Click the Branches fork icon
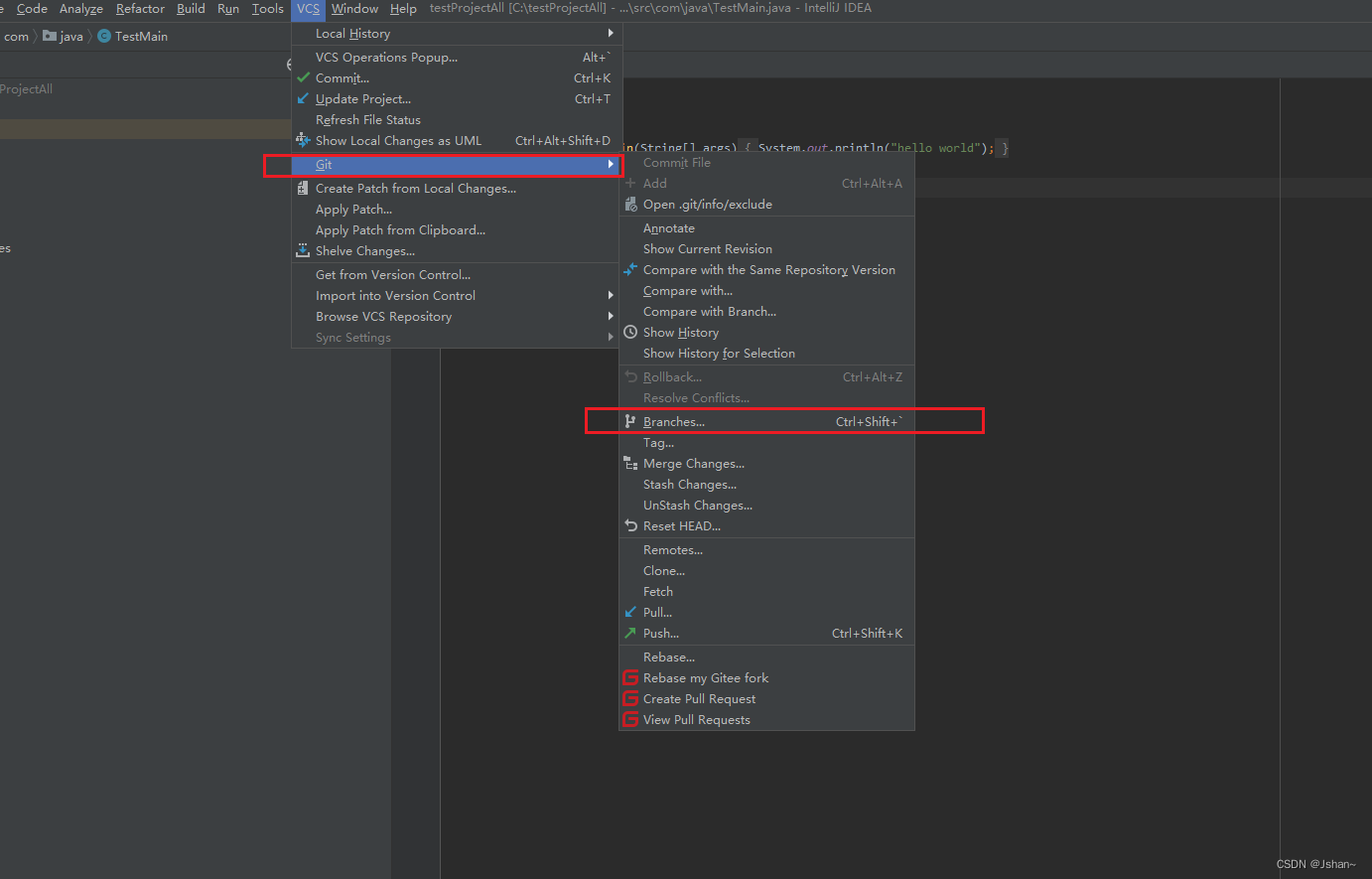This screenshot has width=1372, height=879. (x=630, y=421)
